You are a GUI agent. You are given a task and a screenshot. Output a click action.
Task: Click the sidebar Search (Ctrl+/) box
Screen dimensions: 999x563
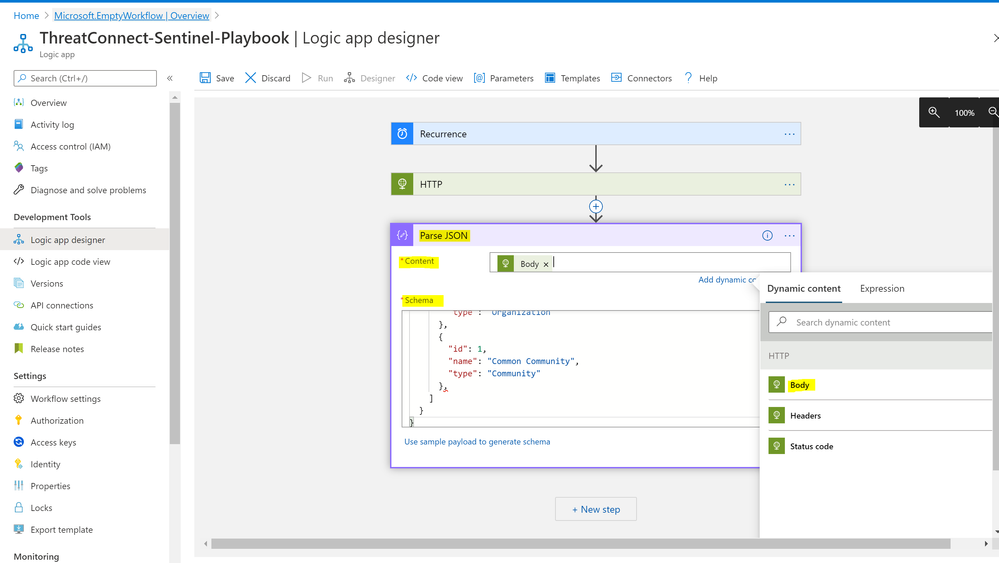click(x=85, y=78)
